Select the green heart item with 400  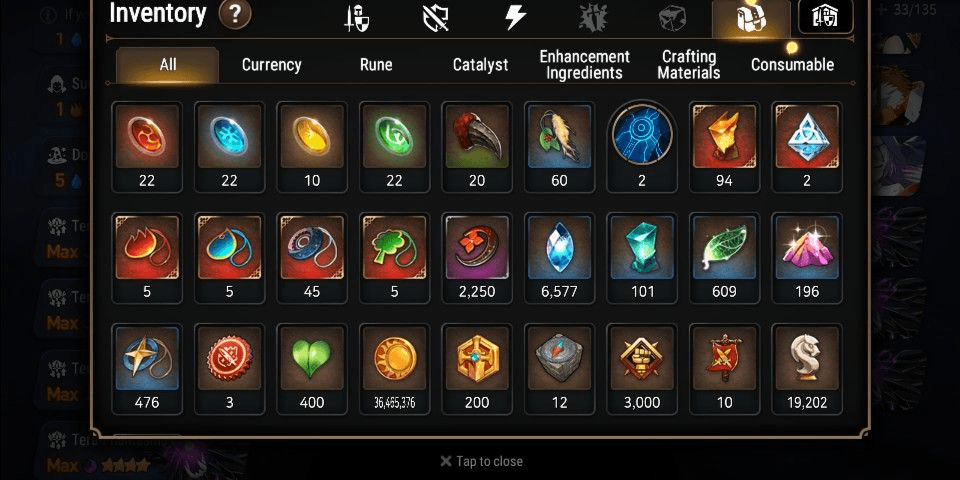point(312,369)
